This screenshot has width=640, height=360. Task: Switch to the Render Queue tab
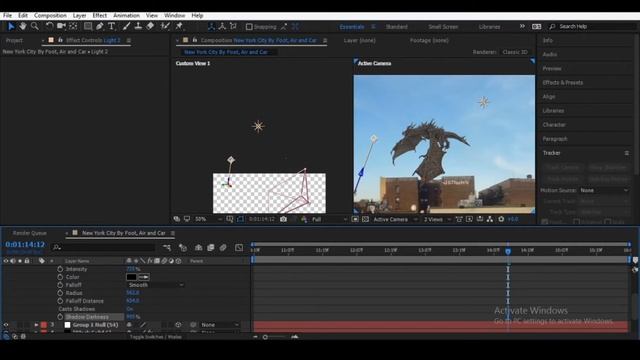pyautogui.click(x=29, y=233)
